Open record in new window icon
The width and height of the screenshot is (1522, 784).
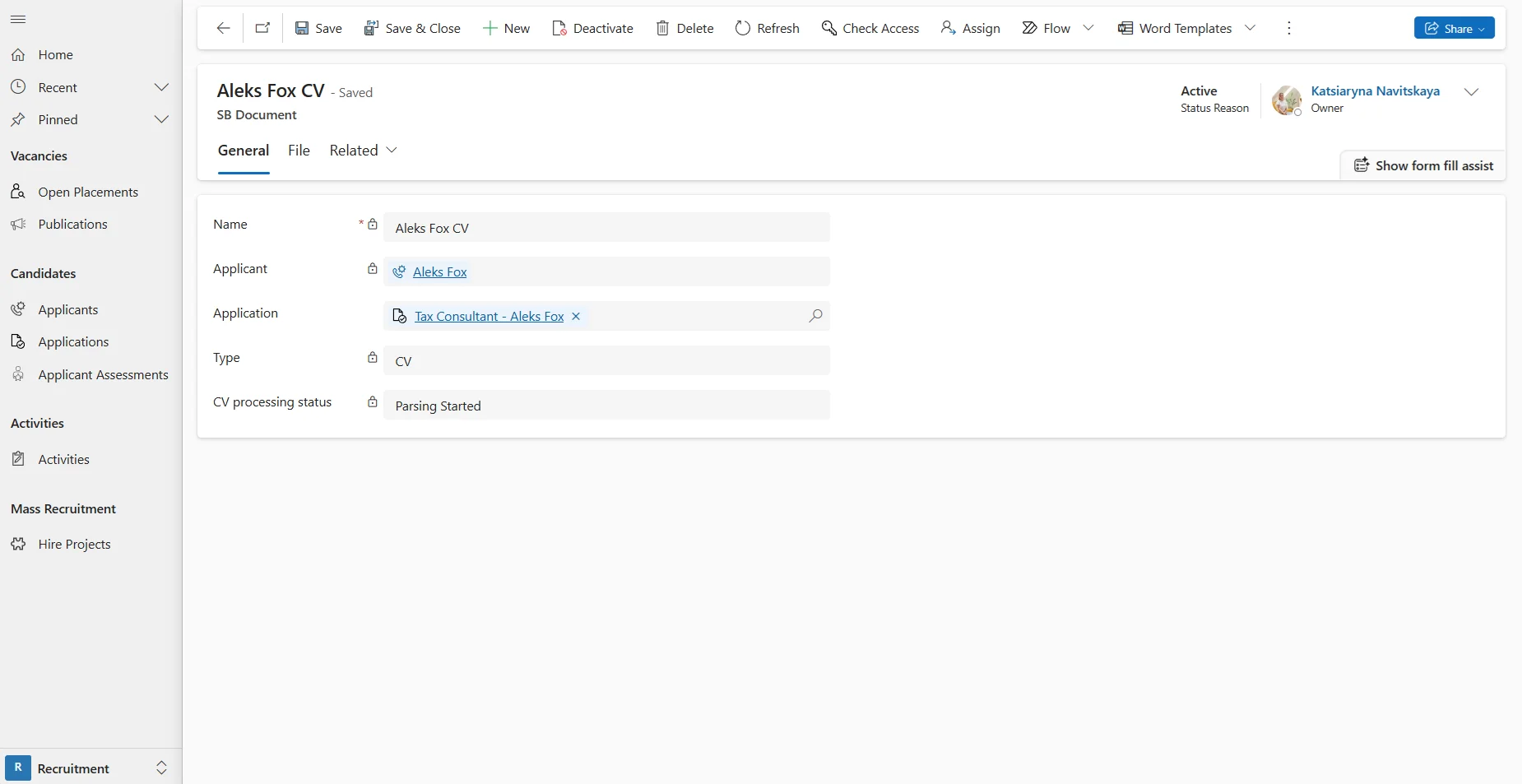262,28
